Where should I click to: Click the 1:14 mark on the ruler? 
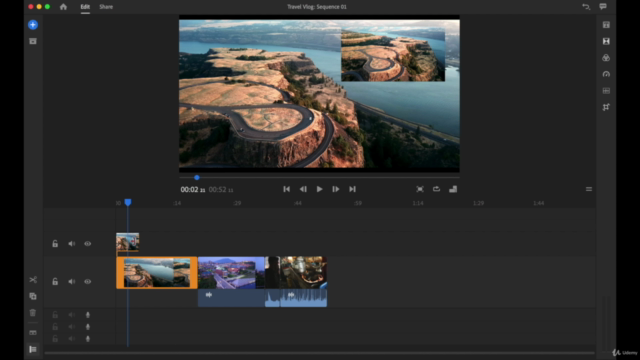418,203
